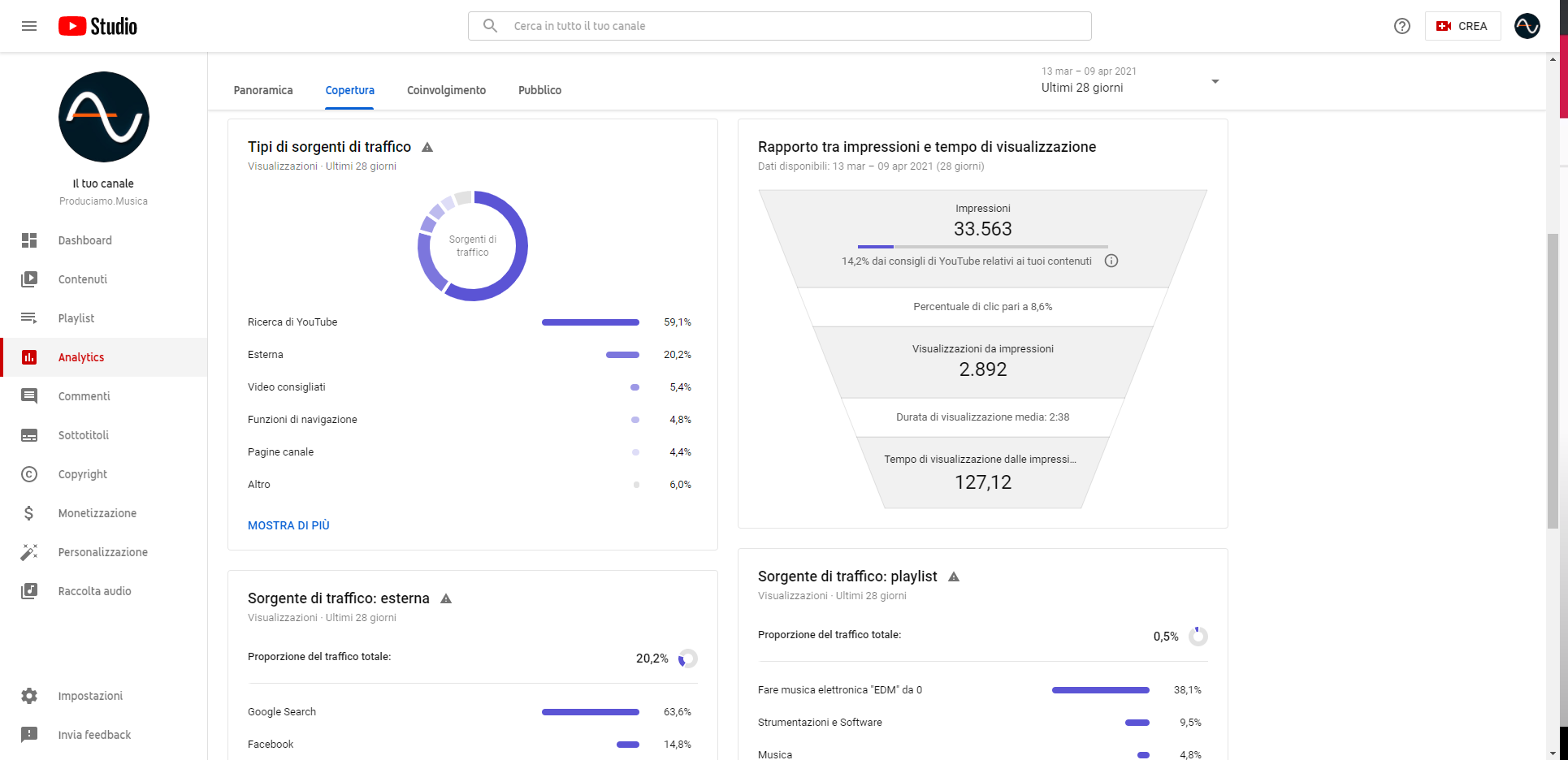Open the Contenuti menu item
1568x760 pixels.
[x=104, y=279]
